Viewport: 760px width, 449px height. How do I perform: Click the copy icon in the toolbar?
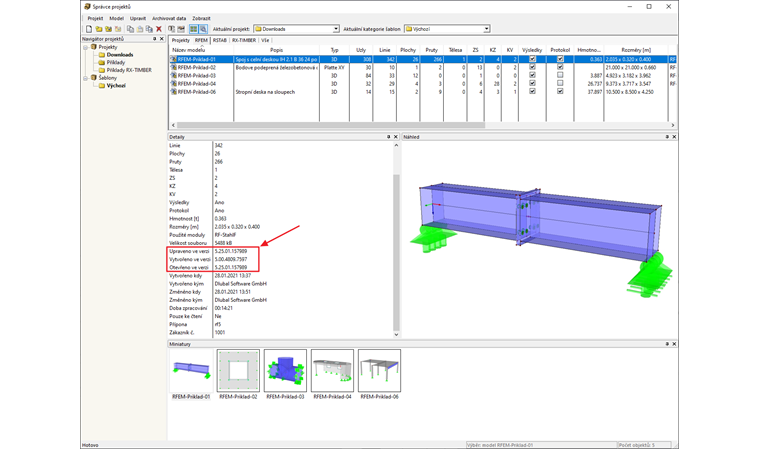(130, 29)
